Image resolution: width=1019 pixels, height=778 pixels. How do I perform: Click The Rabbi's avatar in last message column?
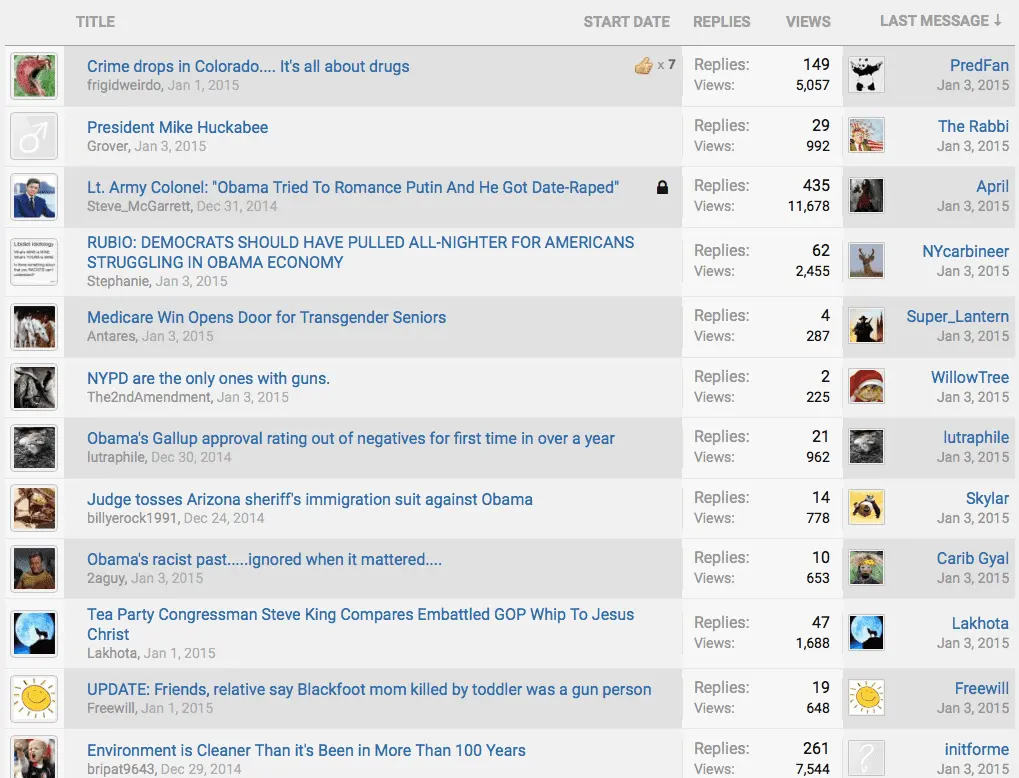[866, 135]
